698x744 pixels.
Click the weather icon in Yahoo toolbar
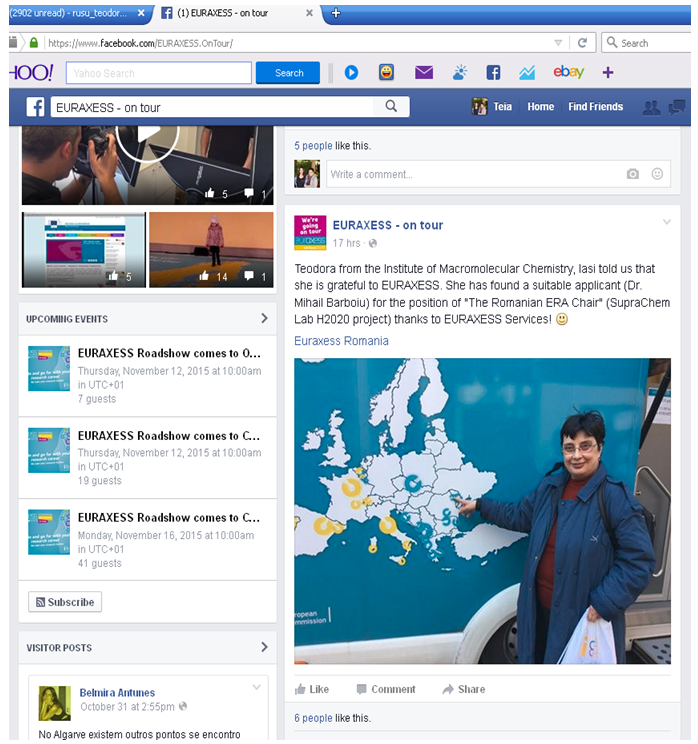pyautogui.click(x=460, y=73)
